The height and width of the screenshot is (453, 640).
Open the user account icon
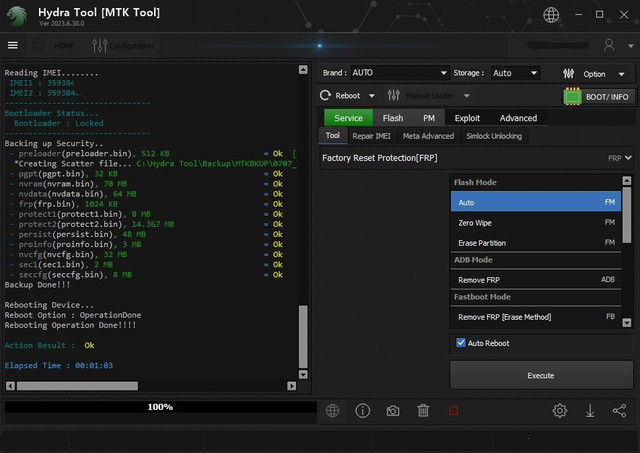pyautogui.click(x=609, y=45)
